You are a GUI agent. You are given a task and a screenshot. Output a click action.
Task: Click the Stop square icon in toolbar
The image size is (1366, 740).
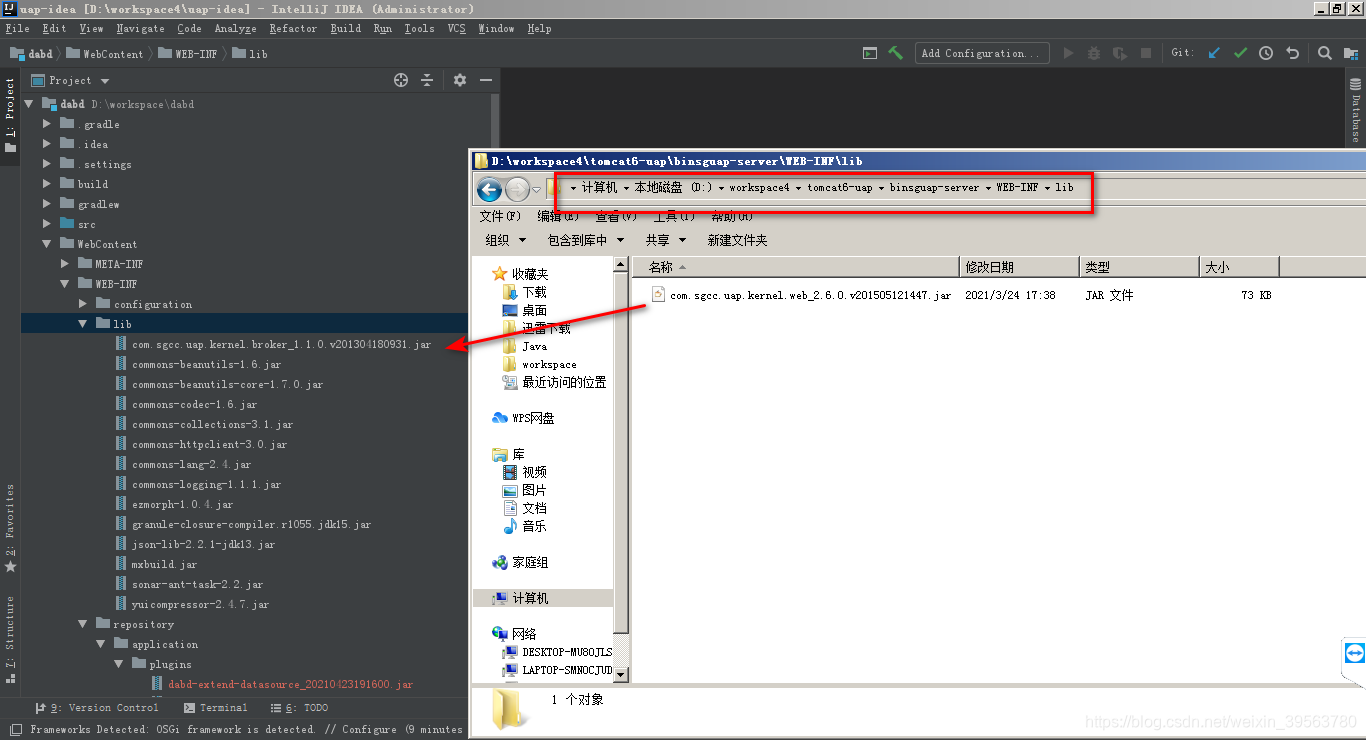[x=1146, y=53]
